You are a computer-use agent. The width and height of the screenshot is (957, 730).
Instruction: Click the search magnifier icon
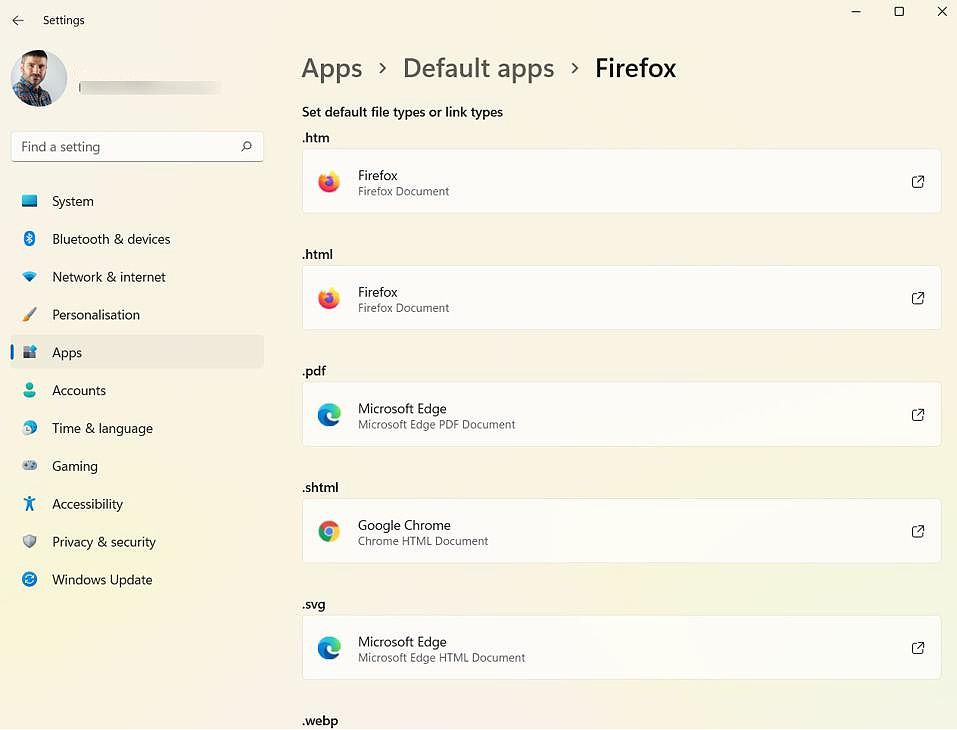(247, 146)
